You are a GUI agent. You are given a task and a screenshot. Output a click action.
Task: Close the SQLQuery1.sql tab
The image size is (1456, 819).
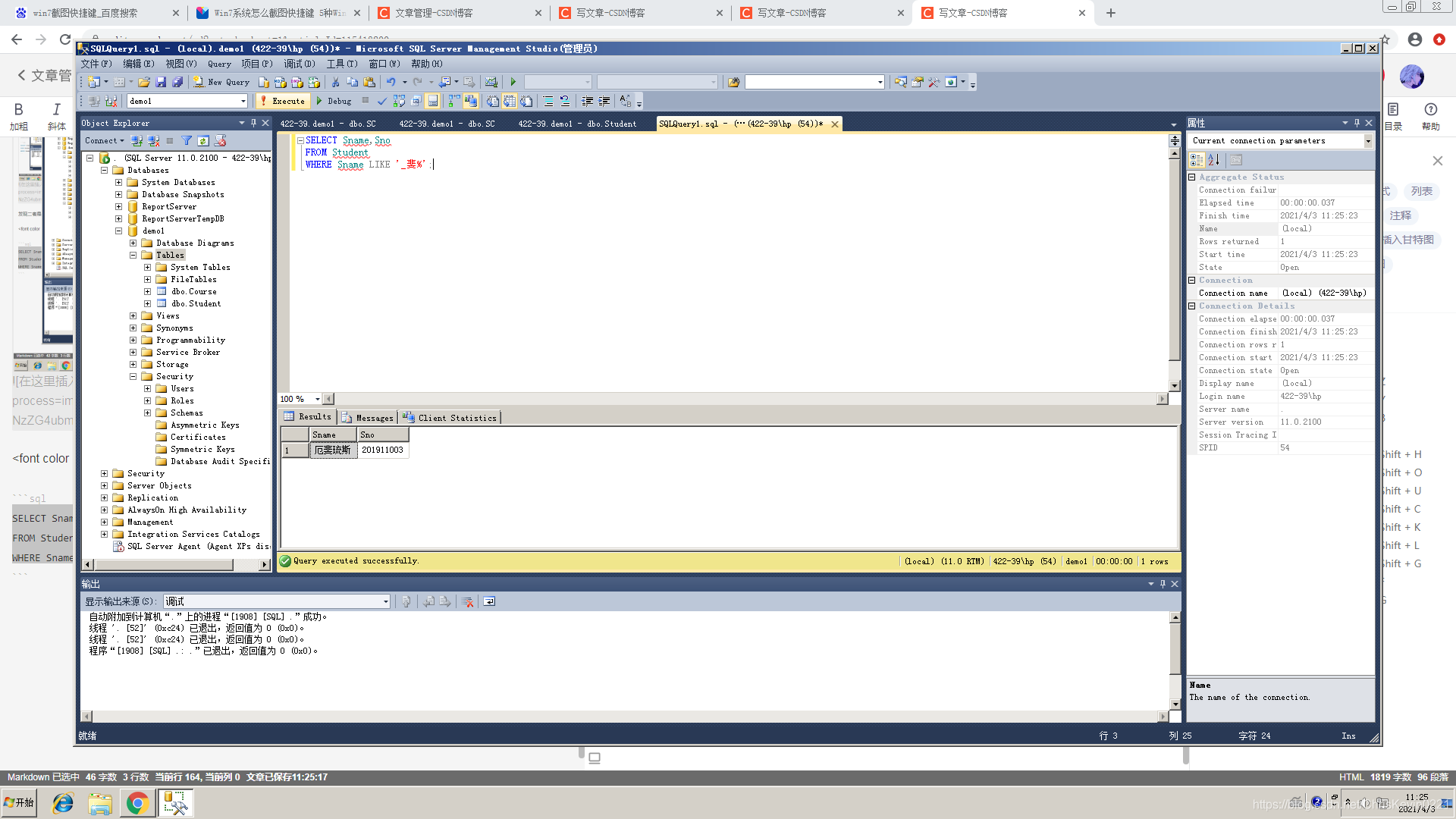[x=835, y=124]
